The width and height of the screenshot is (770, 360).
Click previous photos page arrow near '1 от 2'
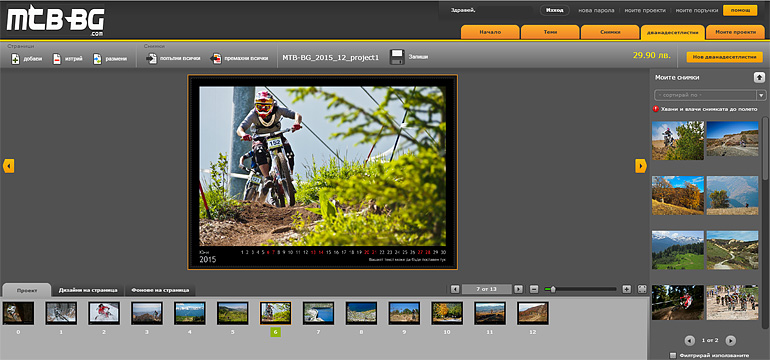coord(690,340)
